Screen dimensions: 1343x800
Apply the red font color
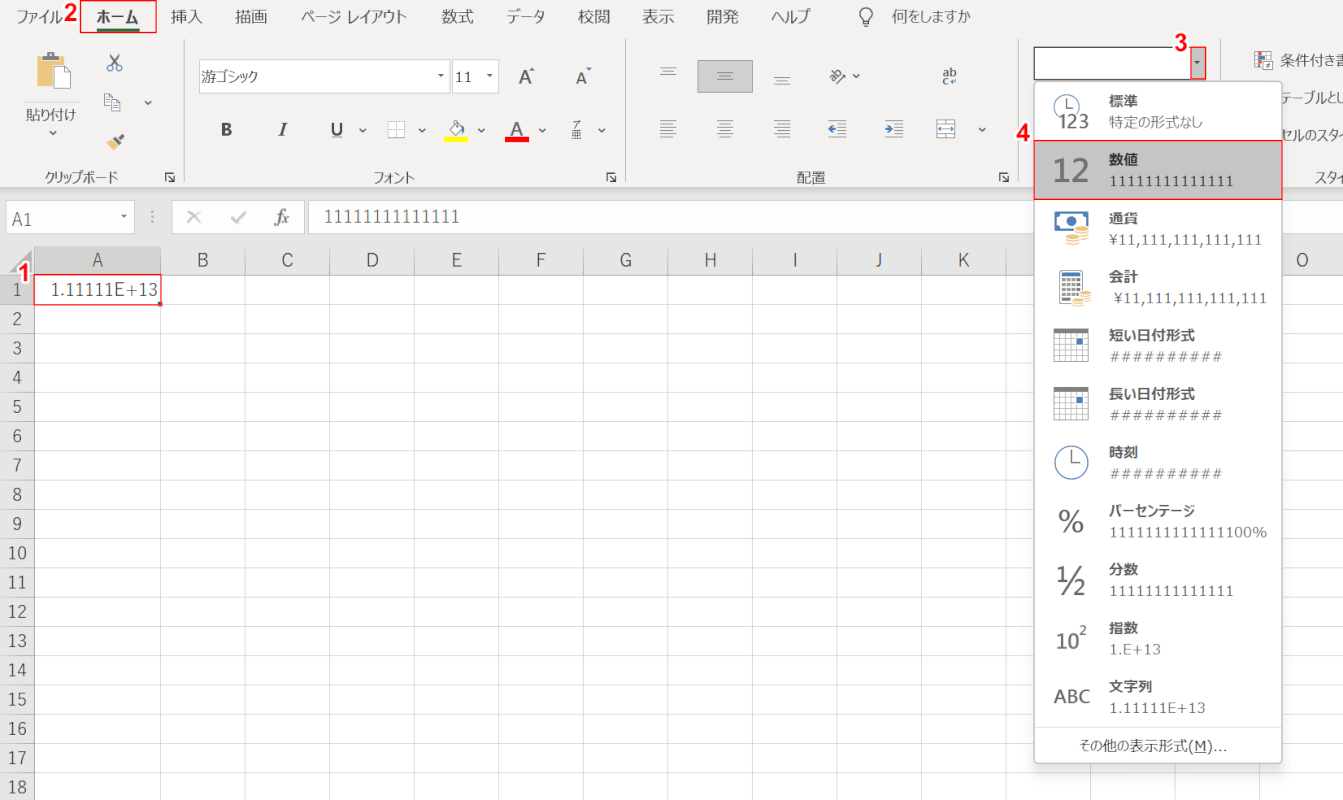[517, 130]
